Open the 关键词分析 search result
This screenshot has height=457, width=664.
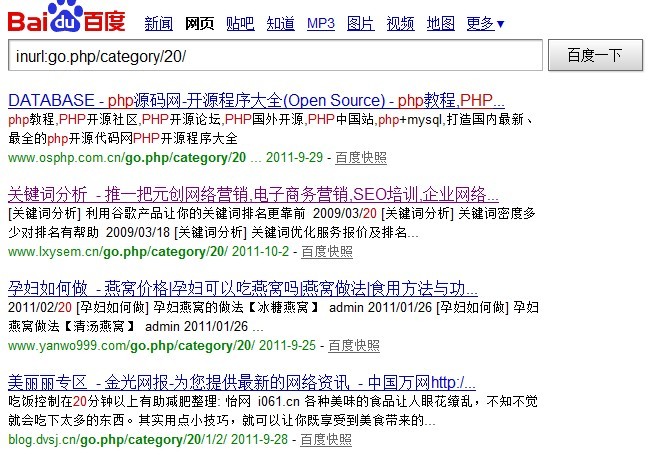[253, 194]
